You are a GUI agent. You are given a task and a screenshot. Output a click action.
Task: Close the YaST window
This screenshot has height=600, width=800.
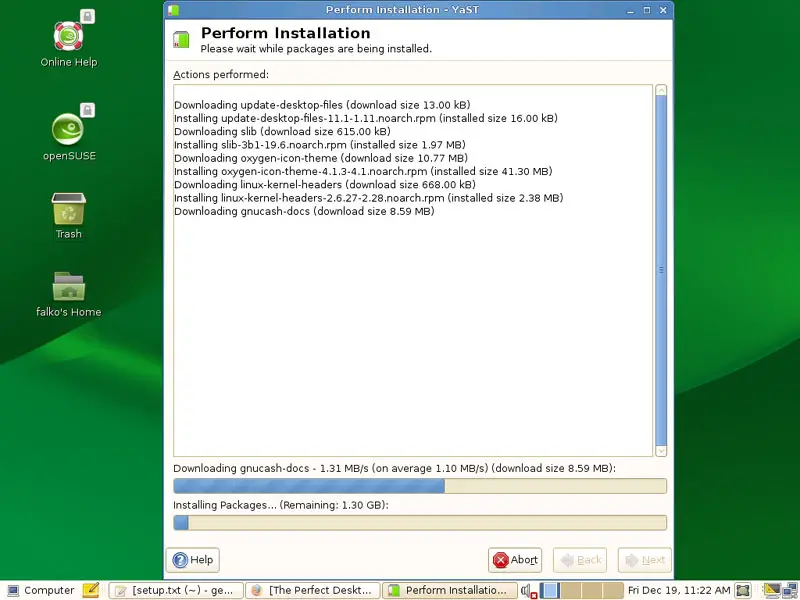663,10
